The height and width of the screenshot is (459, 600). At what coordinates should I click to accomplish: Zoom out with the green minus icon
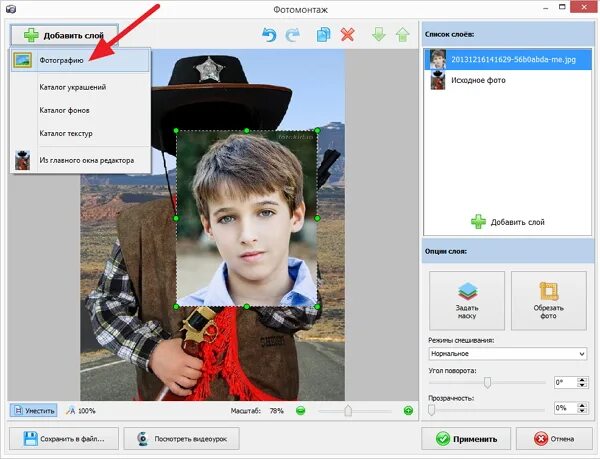tap(301, 411)
